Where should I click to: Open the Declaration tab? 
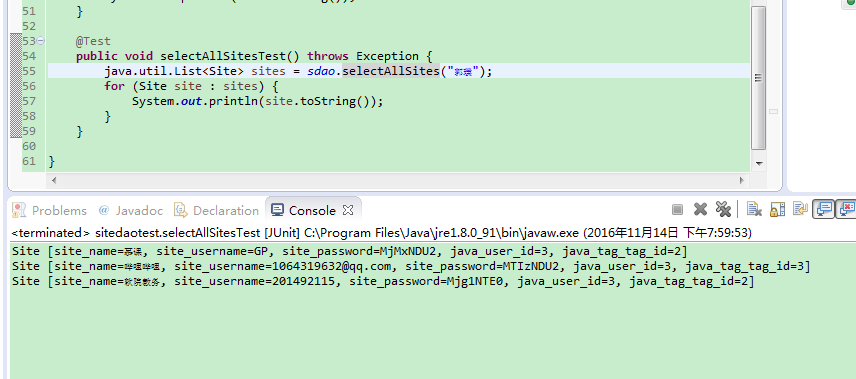(x=216, y=210)
